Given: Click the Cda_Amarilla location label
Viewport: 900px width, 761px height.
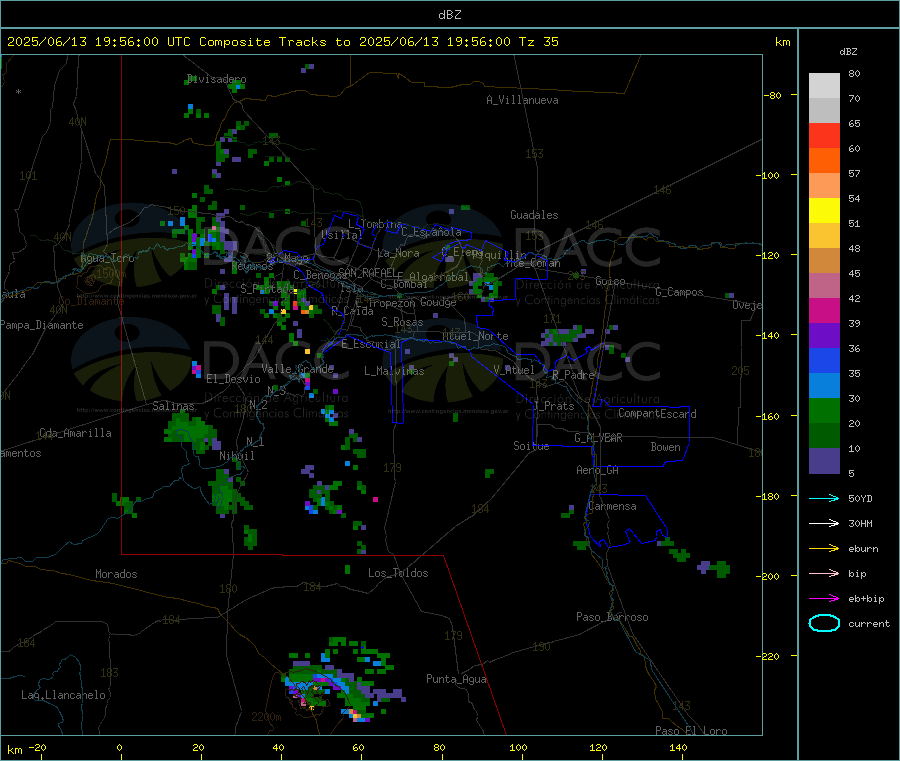Looking at the screenshot, I should [76, 433].
